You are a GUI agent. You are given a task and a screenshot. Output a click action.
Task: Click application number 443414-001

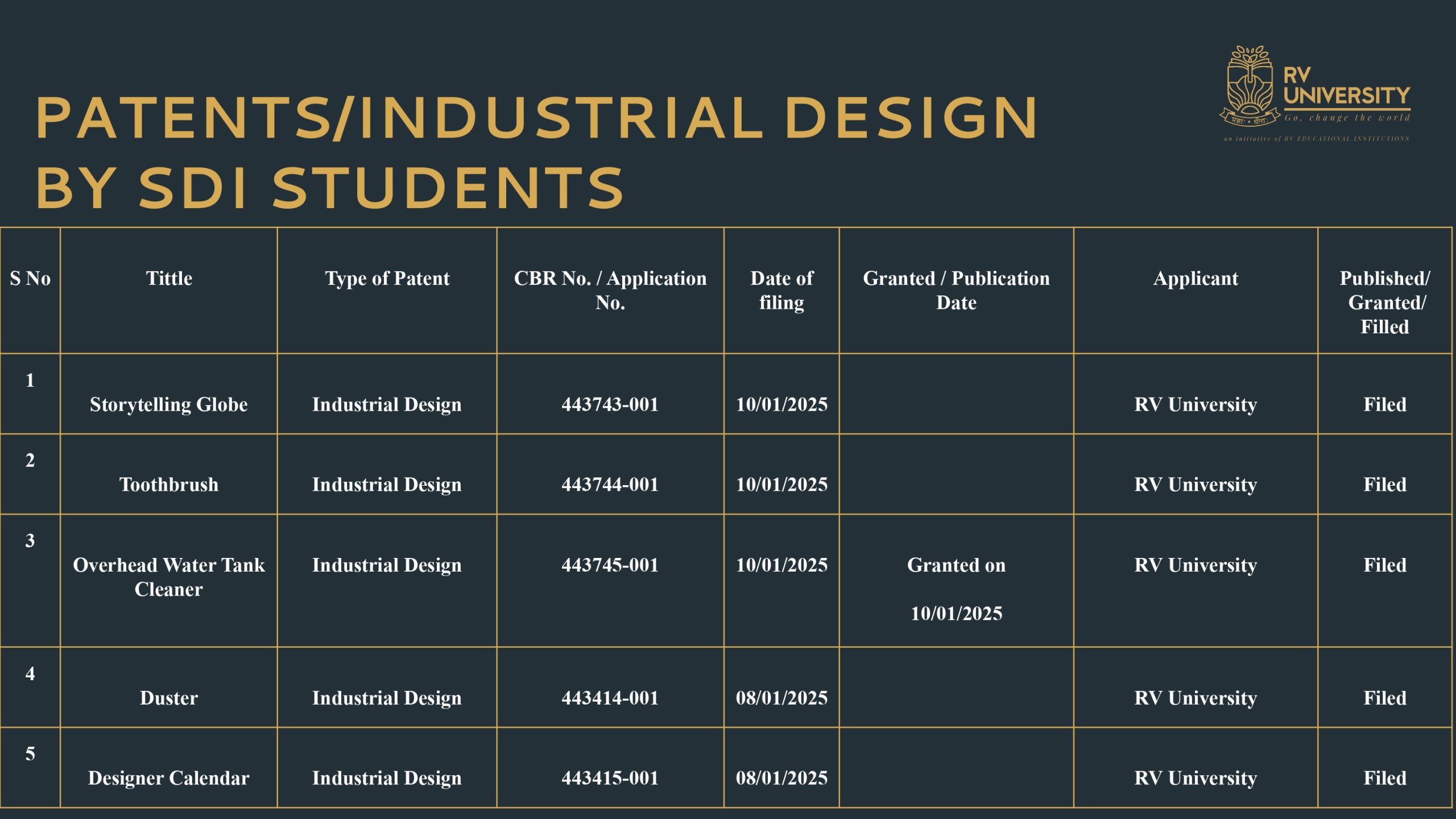pos(610,698)
